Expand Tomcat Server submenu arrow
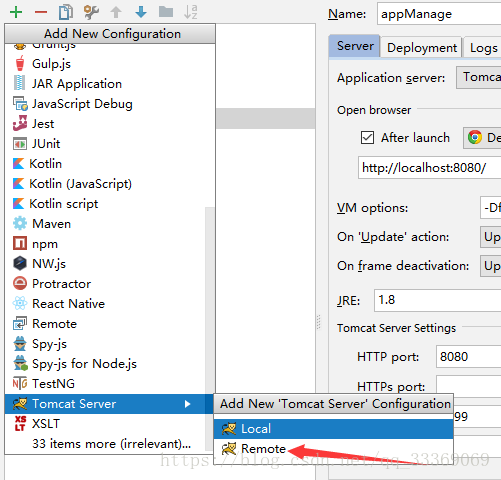 tap(187, 404)
